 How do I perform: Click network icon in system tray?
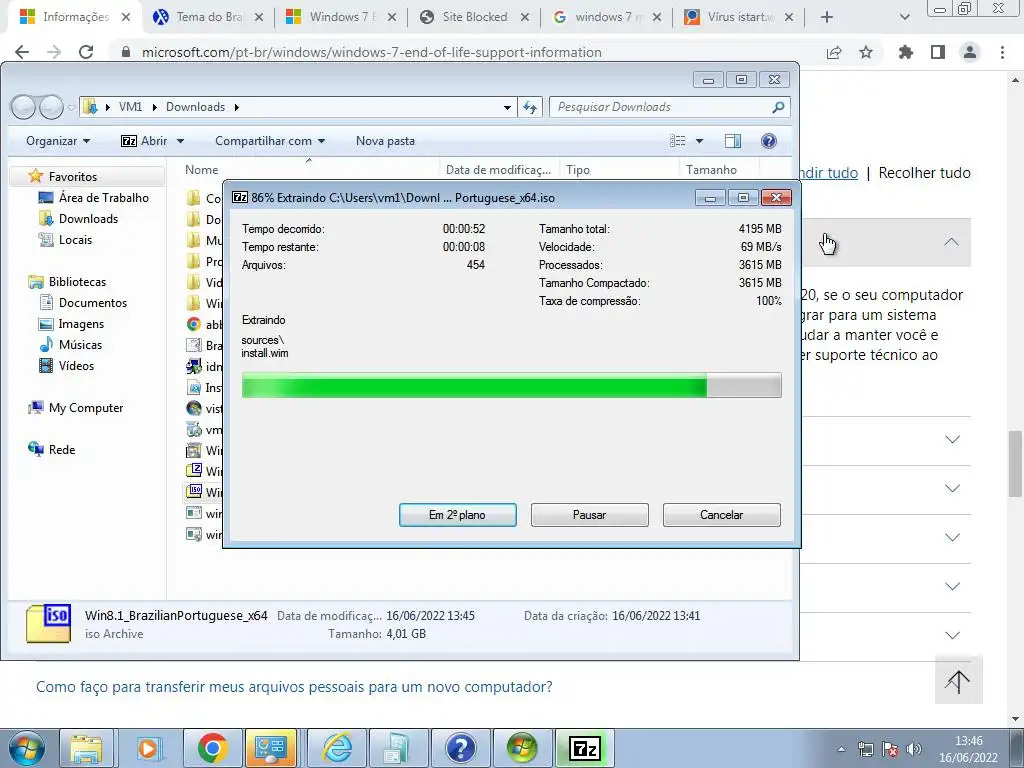click(x=866, y=749)
